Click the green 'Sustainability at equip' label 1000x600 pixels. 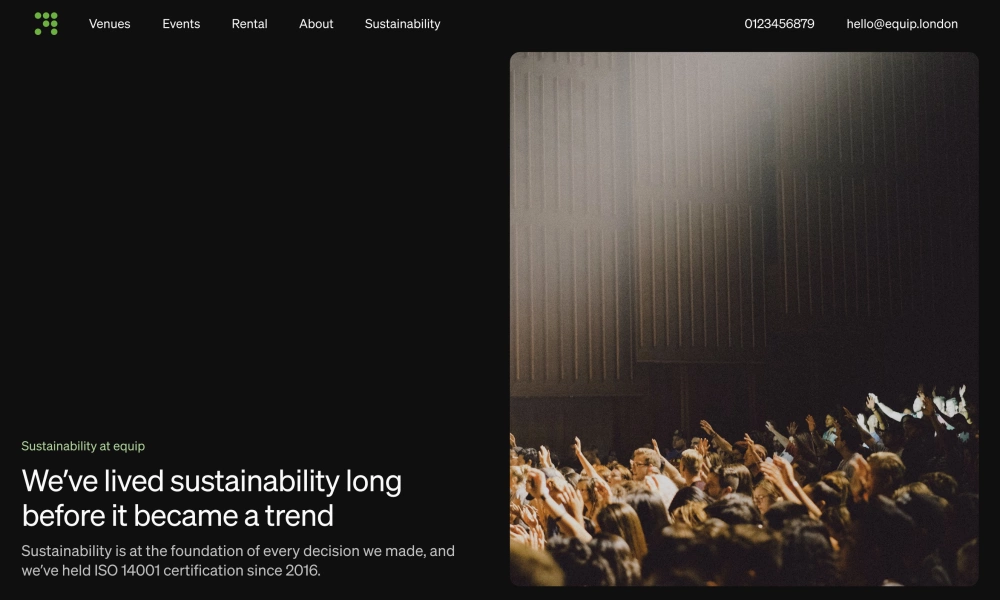pos(83,446)
